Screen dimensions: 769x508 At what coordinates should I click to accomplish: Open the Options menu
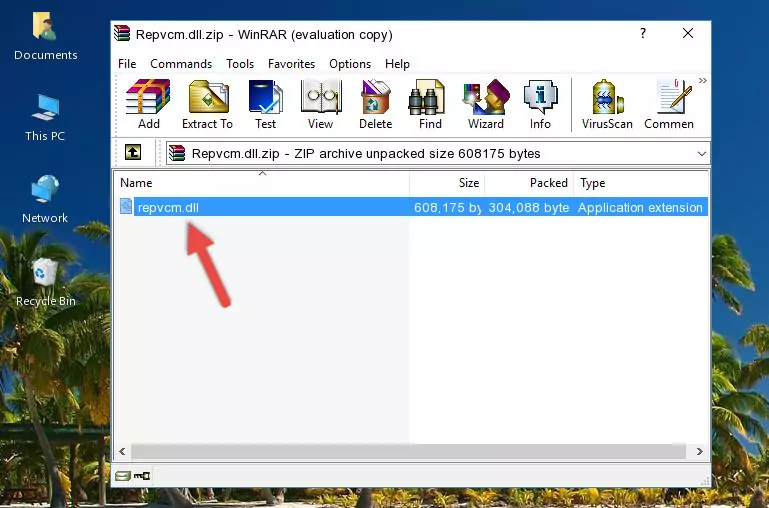pos(350,64)
